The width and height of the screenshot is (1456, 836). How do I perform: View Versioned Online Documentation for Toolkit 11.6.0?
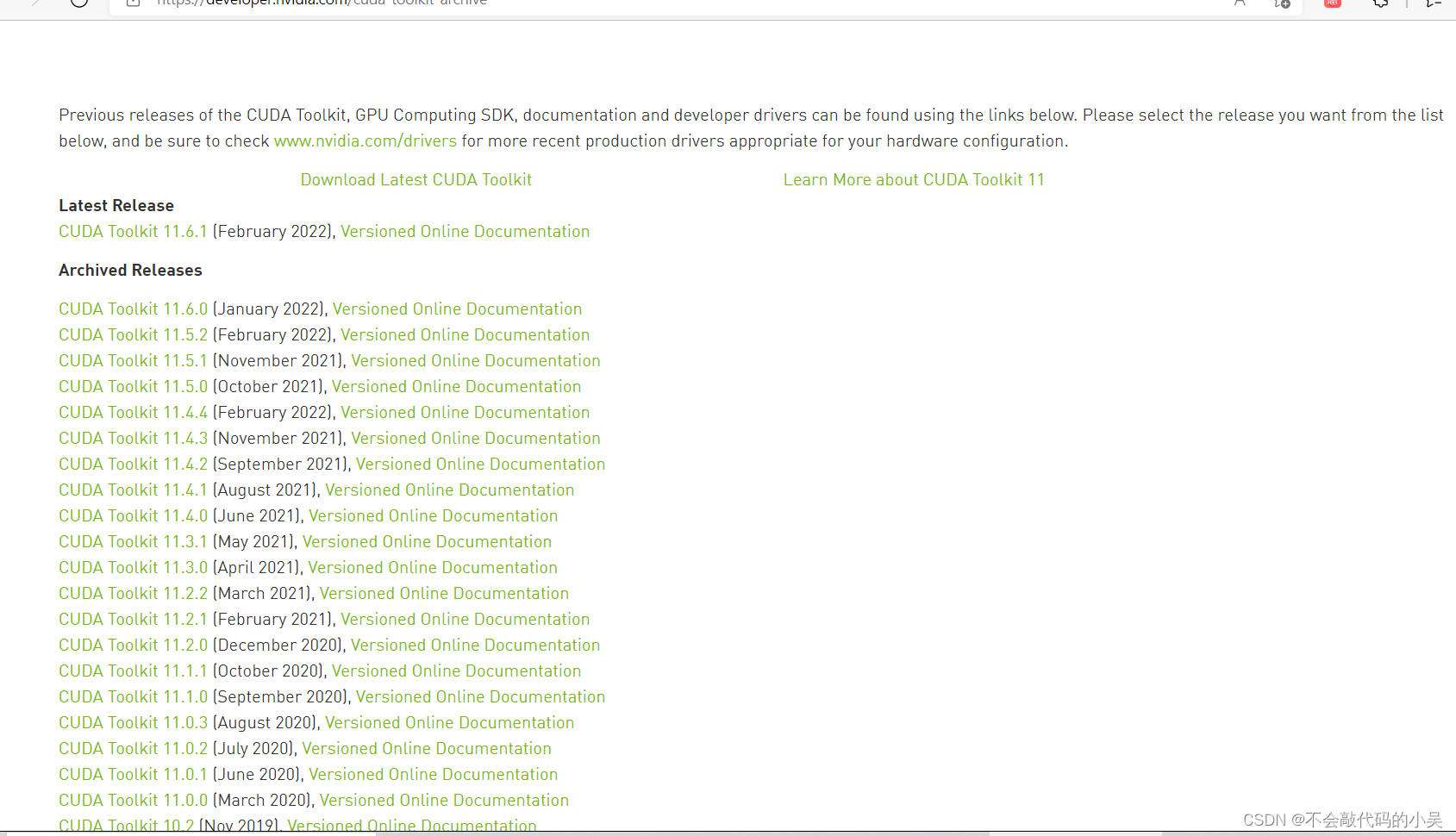pos(458,309)
